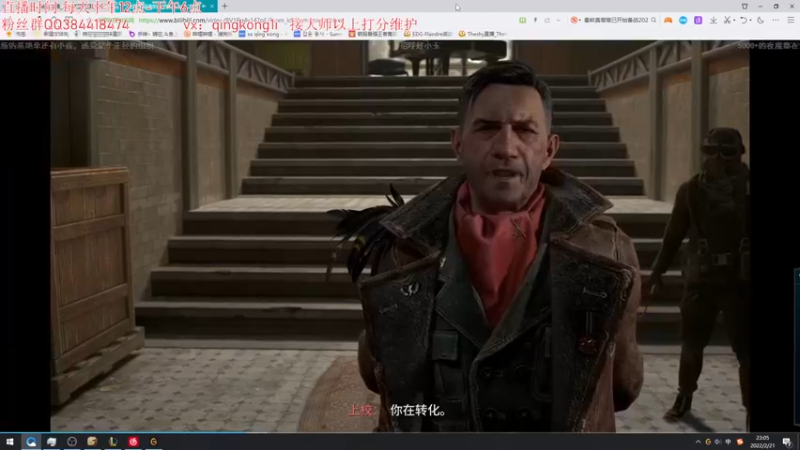Toggle the Chinese input method indicator
The height and width of the screenshot is (450, 800).
[x=729, y=442]
